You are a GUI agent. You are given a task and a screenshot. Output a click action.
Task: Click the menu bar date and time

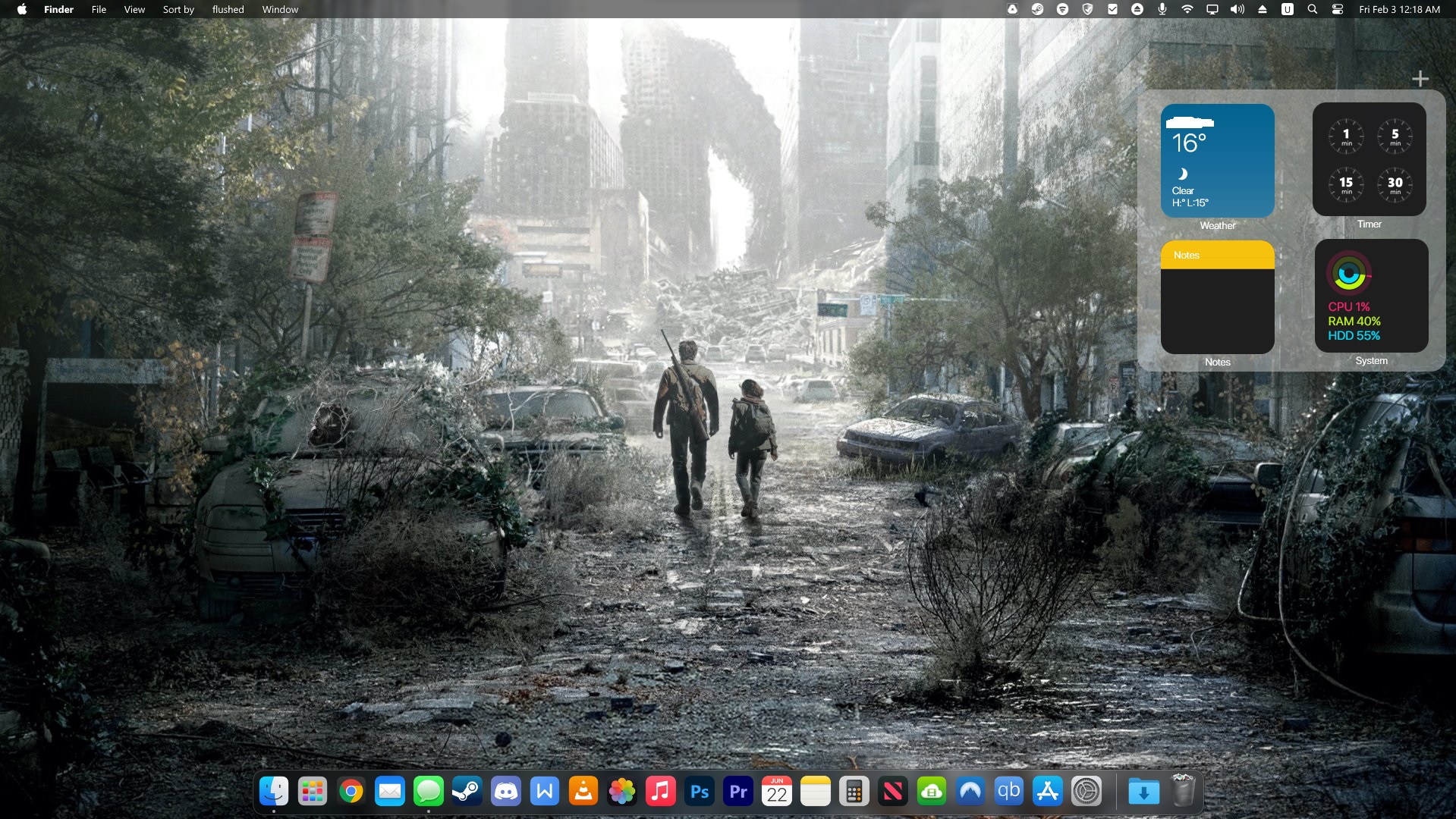click(x=1399, y=9)
